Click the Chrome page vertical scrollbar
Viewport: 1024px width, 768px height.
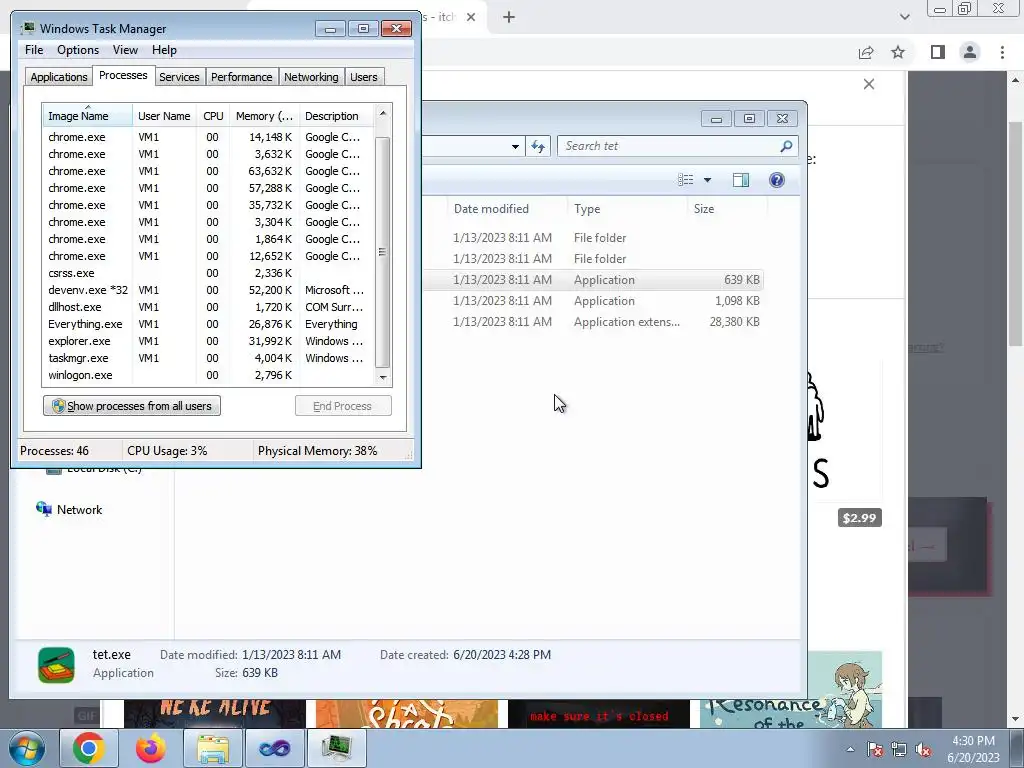(x=1016, y=234)
